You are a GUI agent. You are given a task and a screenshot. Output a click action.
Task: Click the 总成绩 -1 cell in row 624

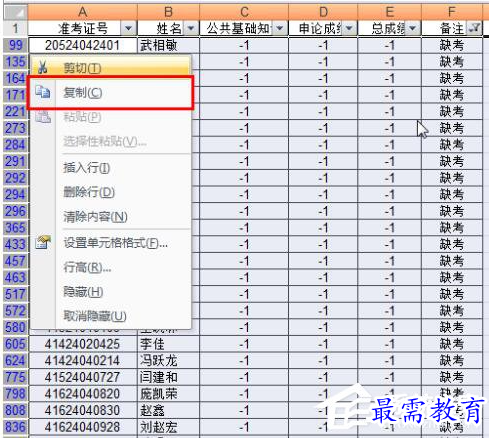point(389,361)
